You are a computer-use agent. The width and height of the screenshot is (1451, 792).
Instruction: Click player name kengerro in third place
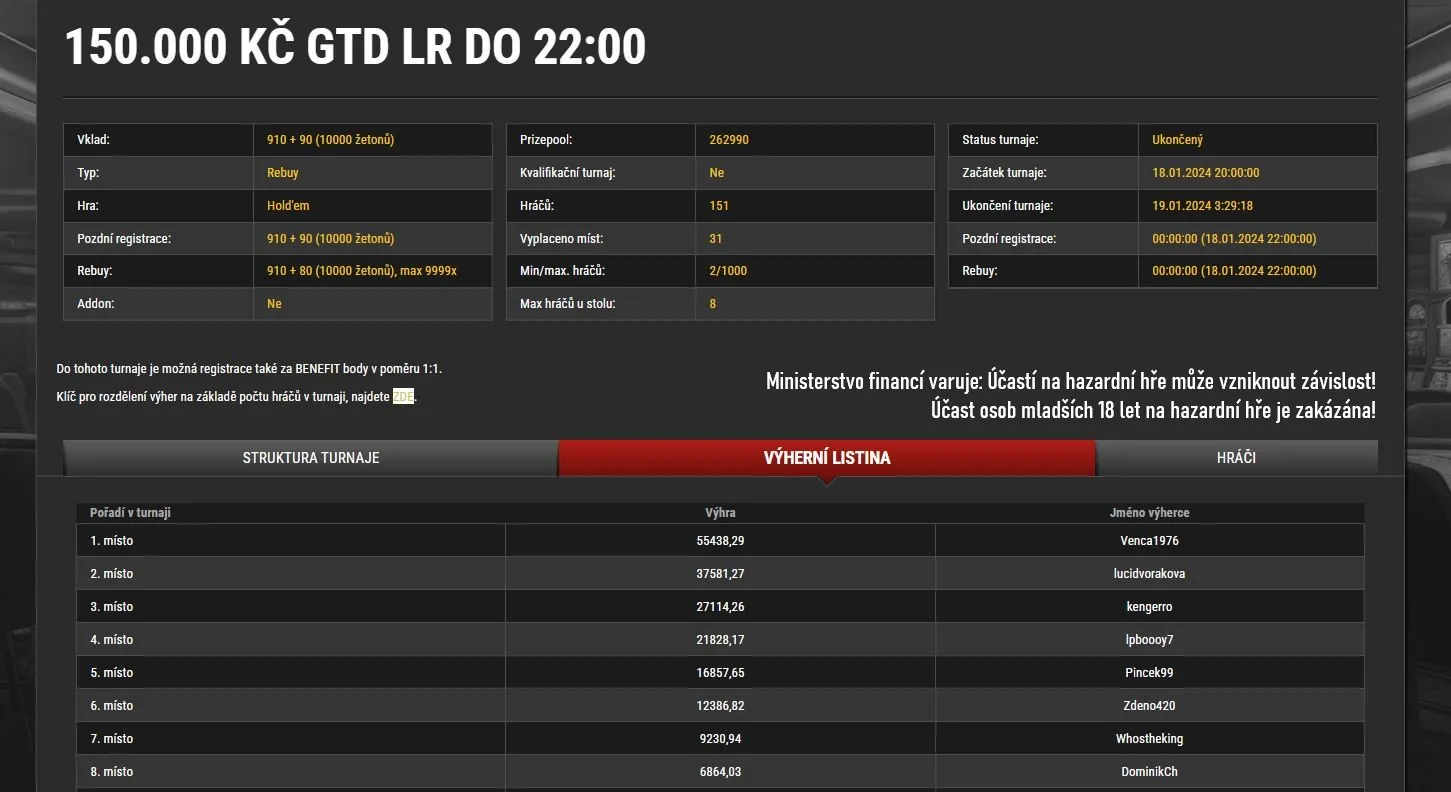click(1149, 607)
